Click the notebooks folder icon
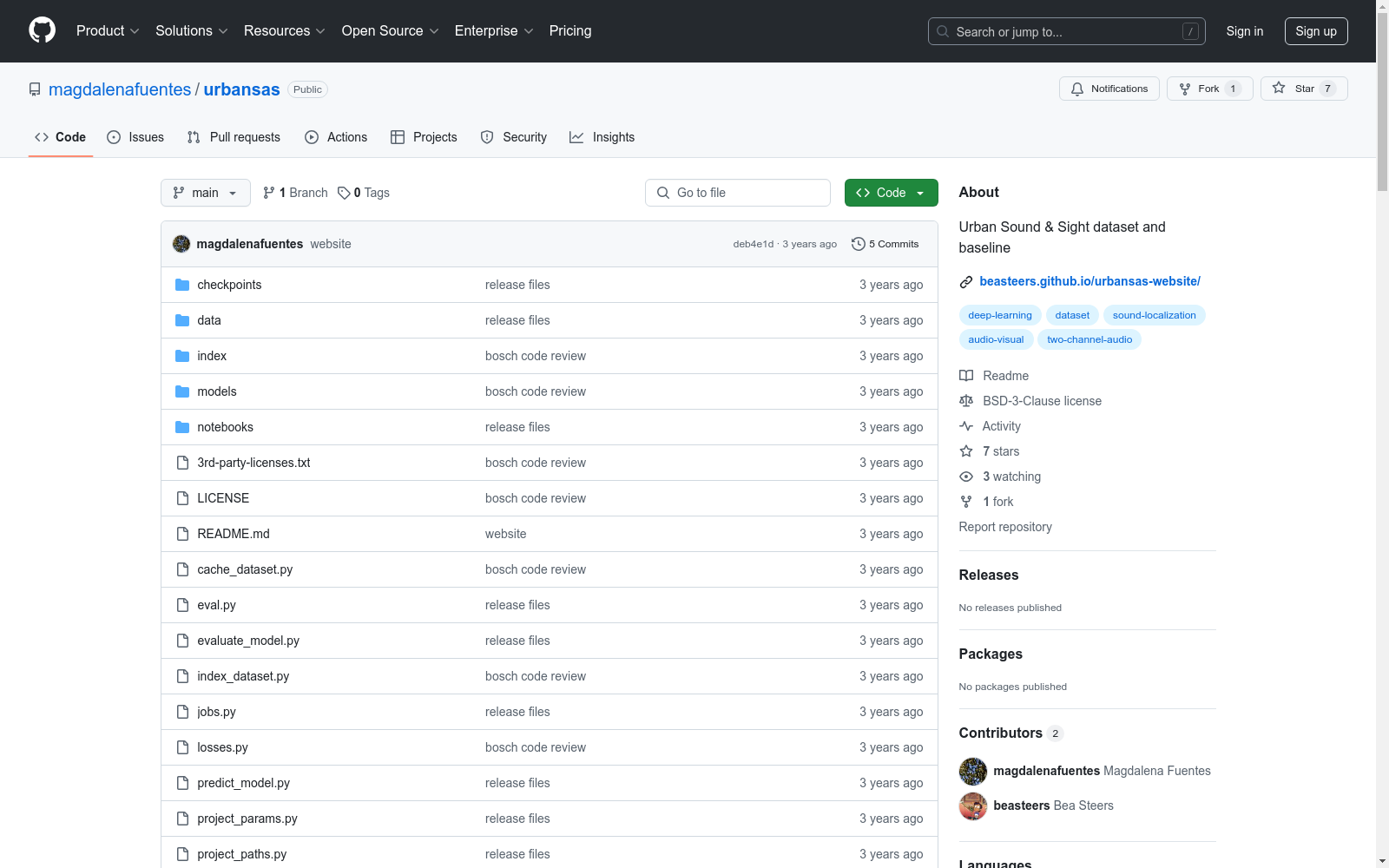This screenshot has height=868, width=1389. tap(182, 427)
